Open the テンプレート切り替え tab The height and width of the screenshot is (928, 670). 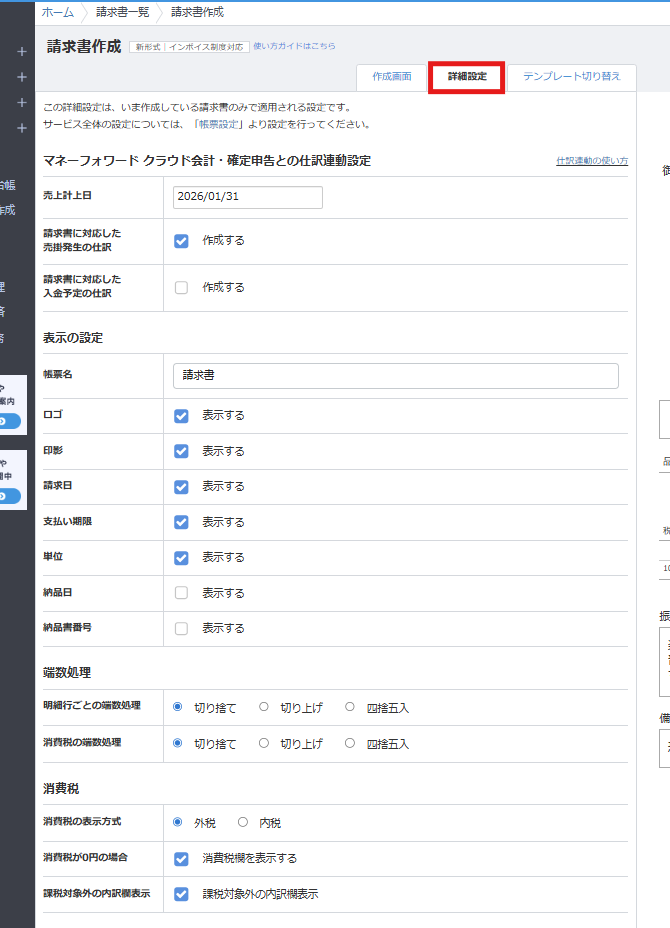[571, 77]
